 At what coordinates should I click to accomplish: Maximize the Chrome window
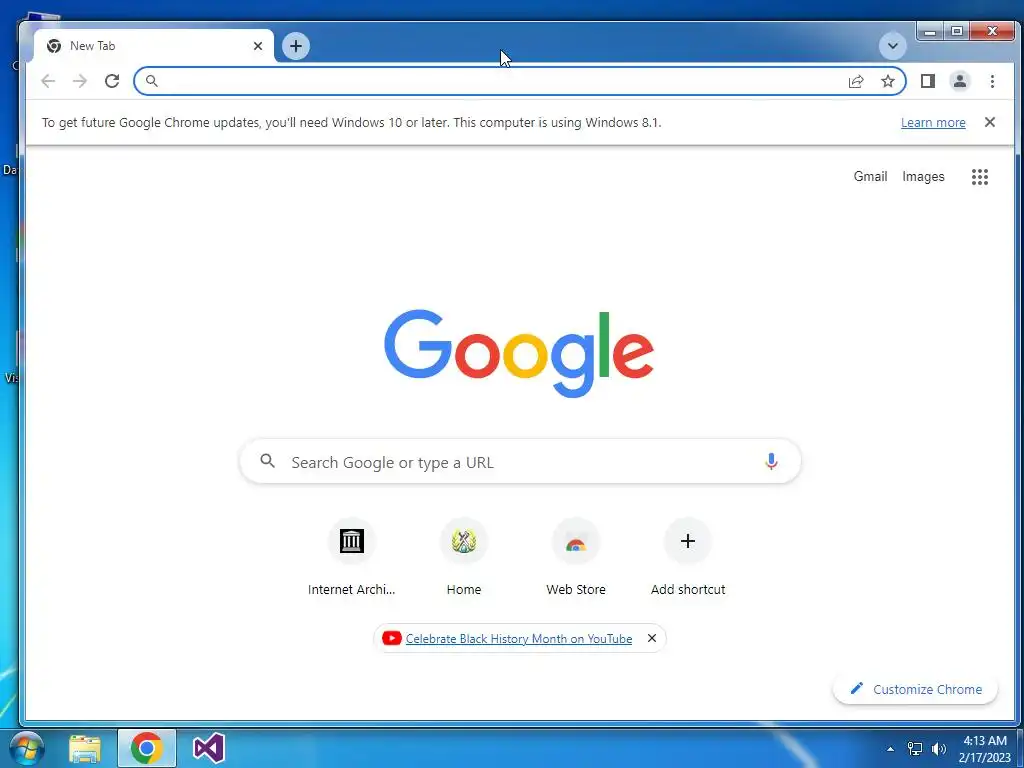tap(957, 31)
